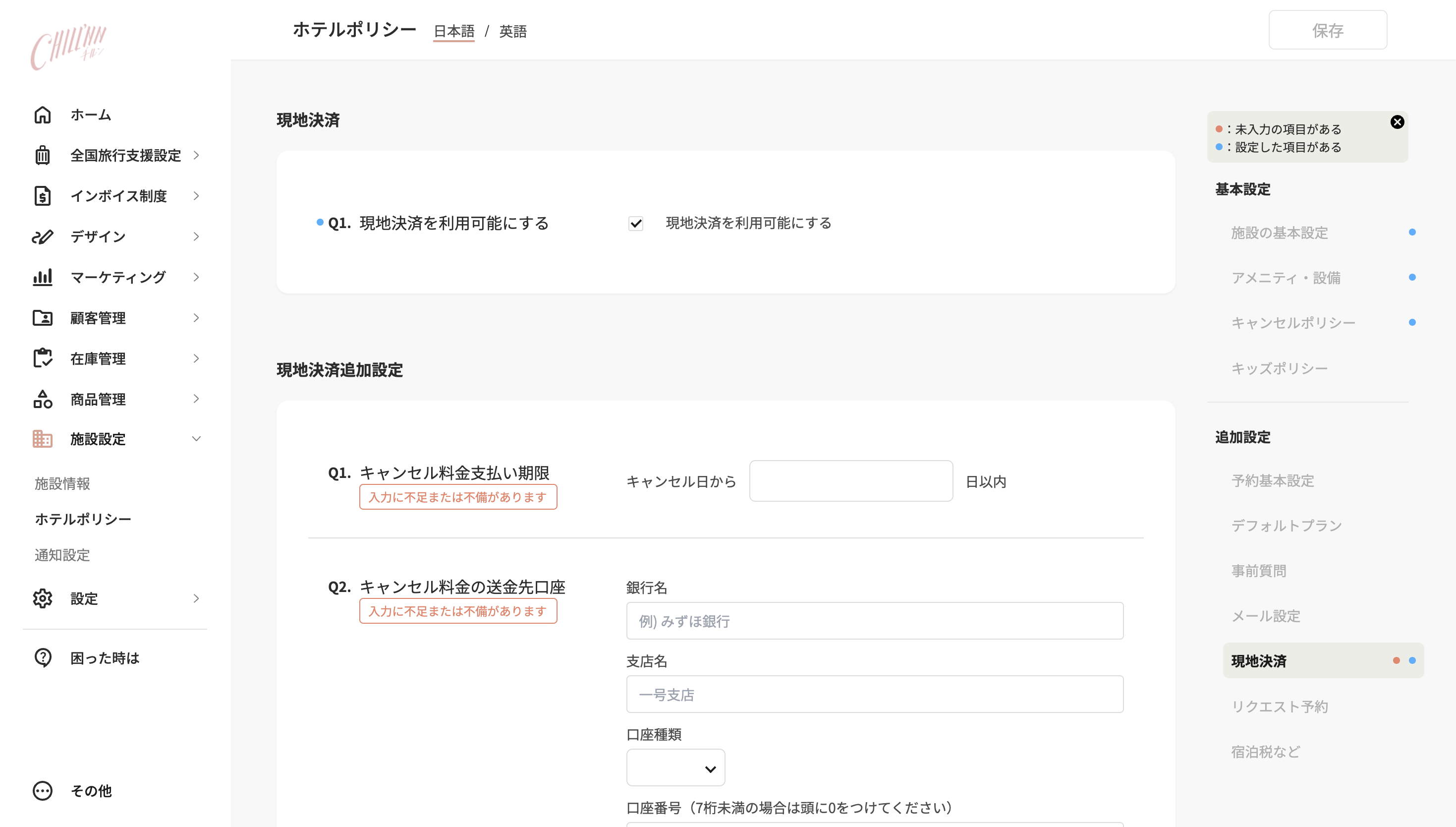Select the 商品管理 product icon

pos(43,399)
